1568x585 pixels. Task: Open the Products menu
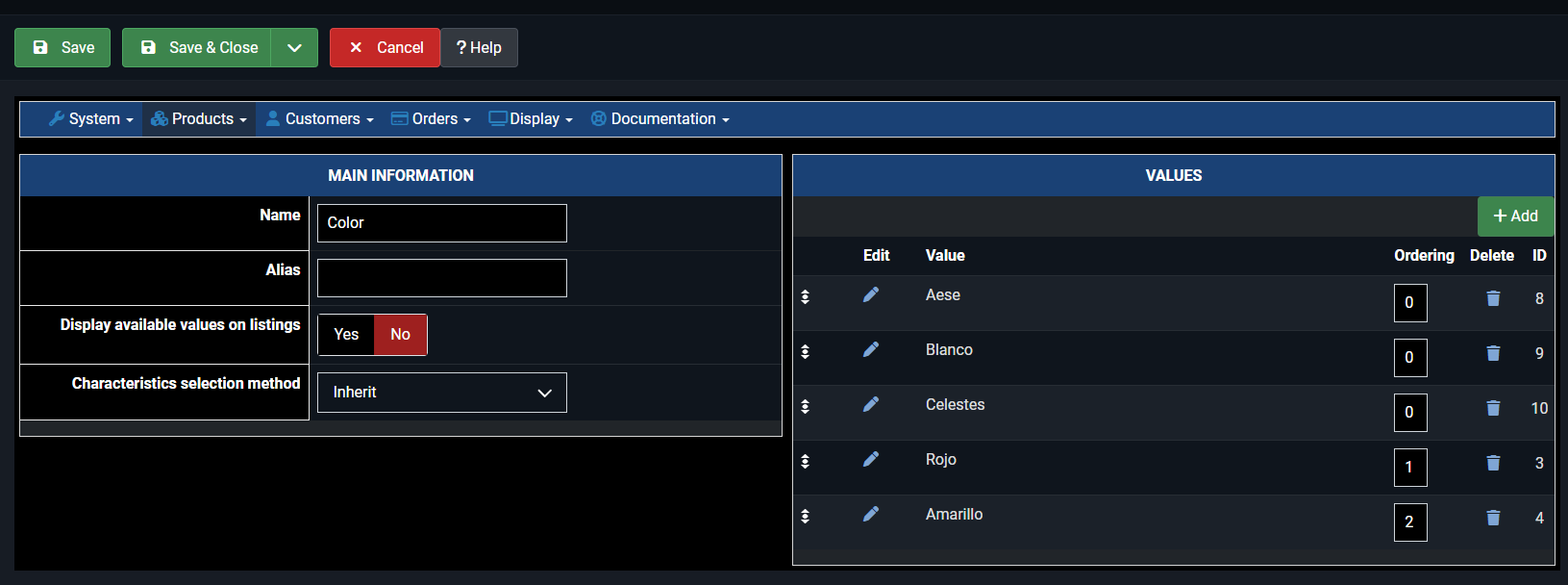click(x=199, y=119)
